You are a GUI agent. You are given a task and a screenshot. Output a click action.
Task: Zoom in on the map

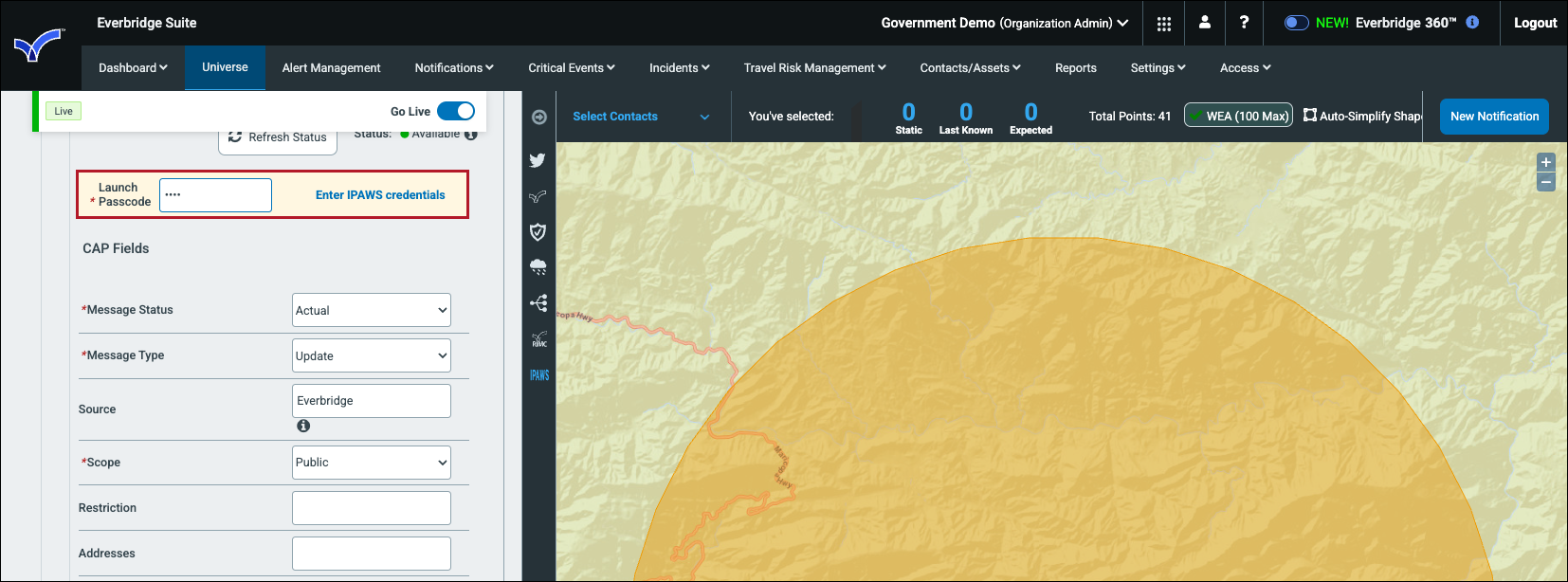point(1546,163)
